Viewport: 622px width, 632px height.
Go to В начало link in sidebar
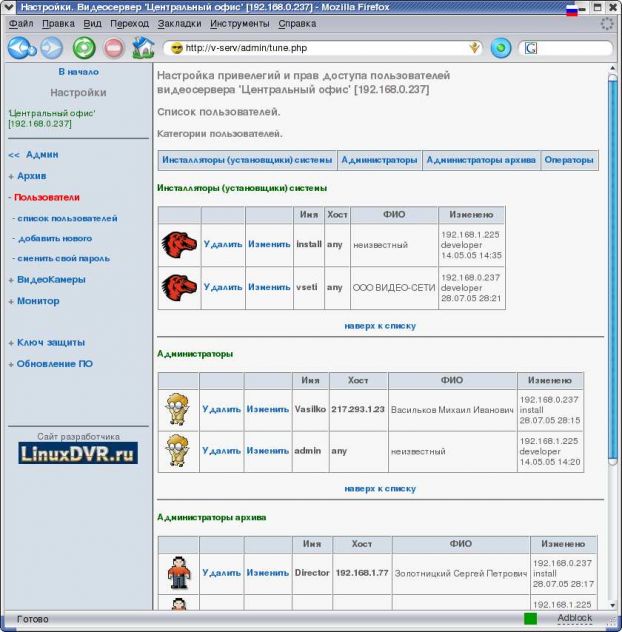pyautogui.click(x=78, y=72)
